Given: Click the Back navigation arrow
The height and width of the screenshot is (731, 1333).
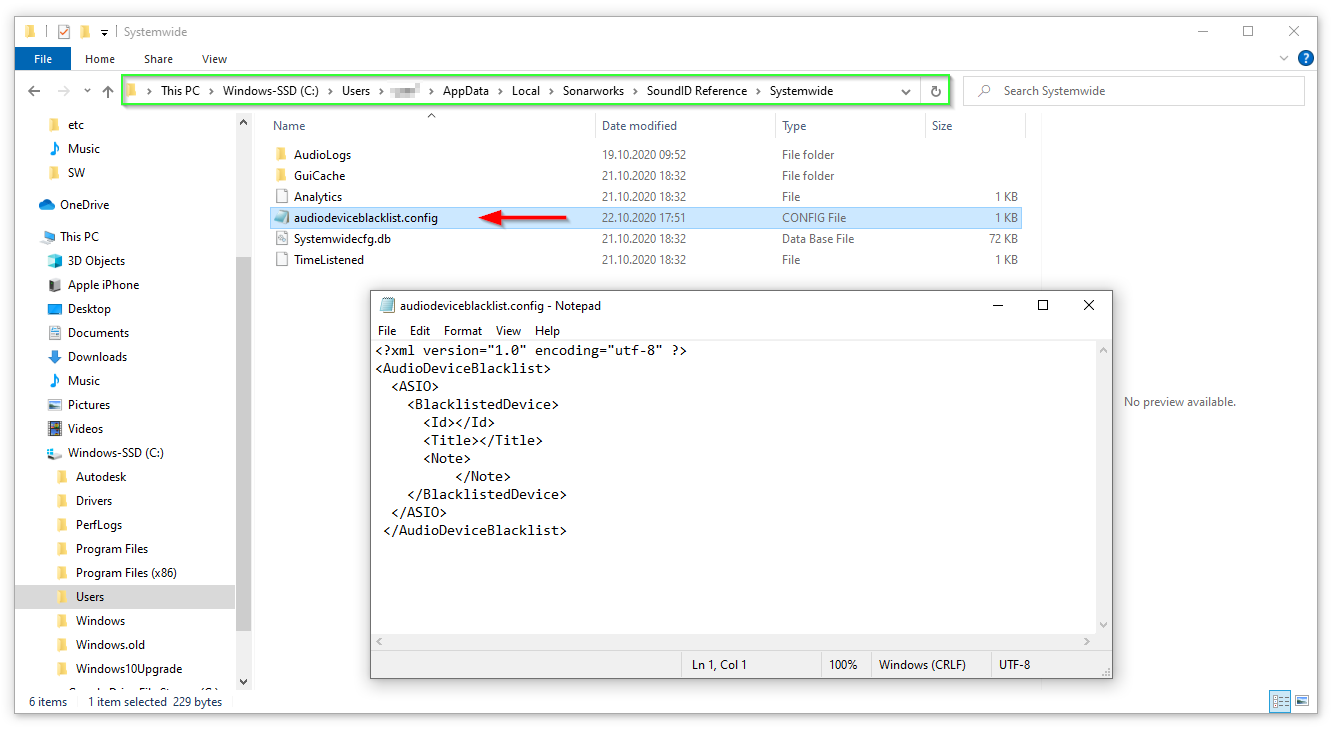Looking at the screenshot, I should click(34, 91).
